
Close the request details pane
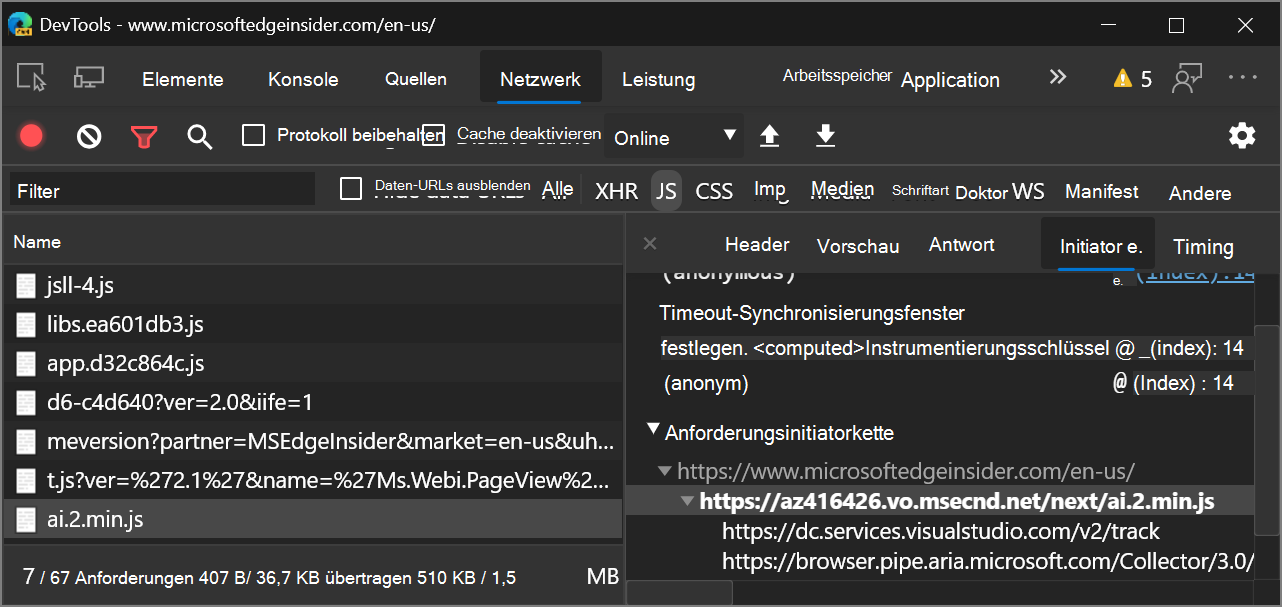pos(649,244)
